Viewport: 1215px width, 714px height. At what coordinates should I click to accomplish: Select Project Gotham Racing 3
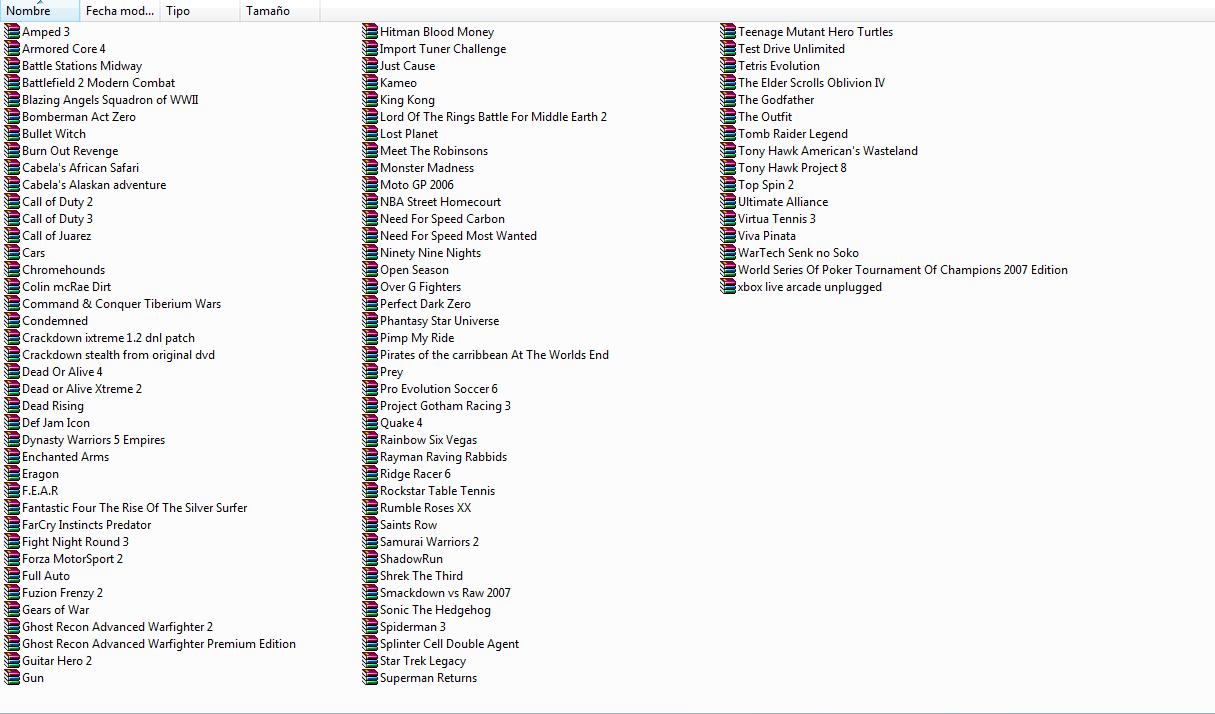(x=445, y=406)
